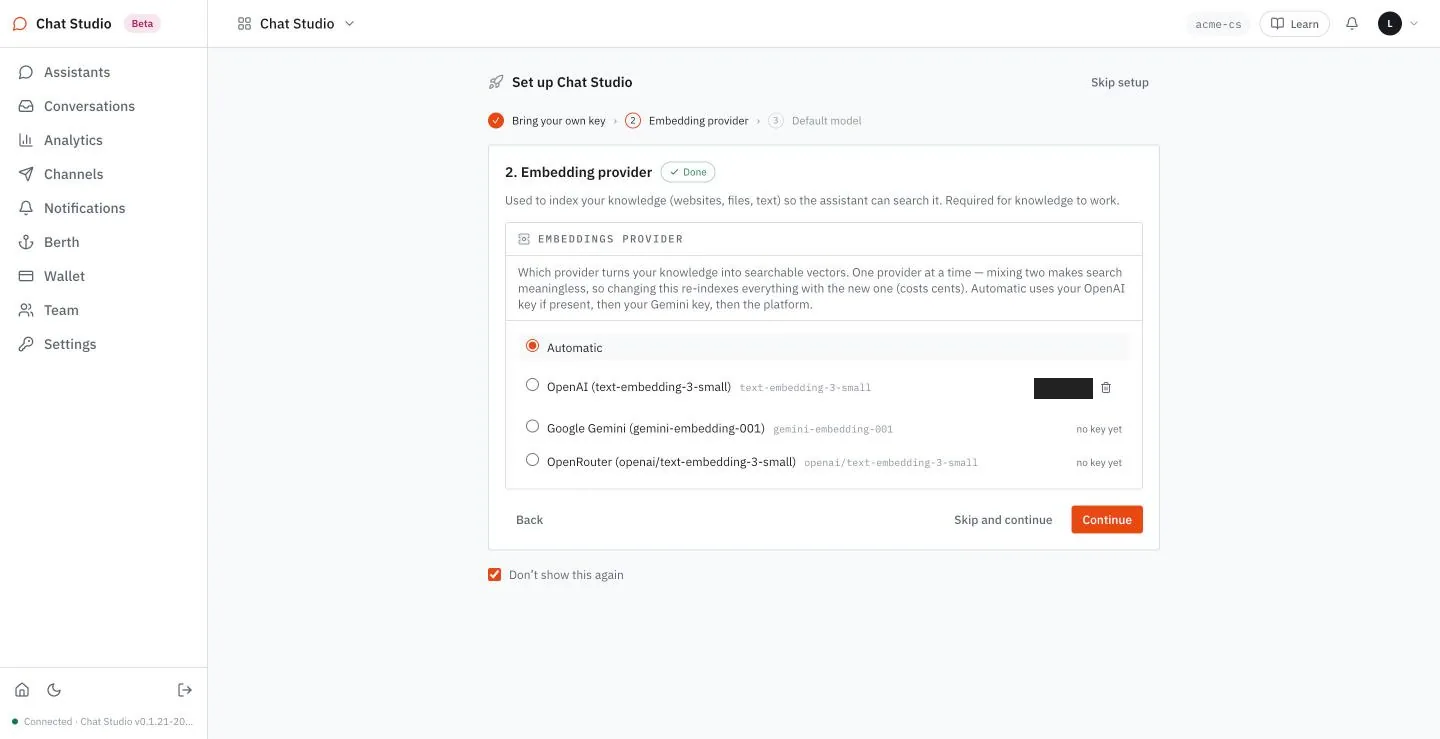Click the notifications bell icon in header
Viewport: 1440px width, 739px height.
point(1352,23)
